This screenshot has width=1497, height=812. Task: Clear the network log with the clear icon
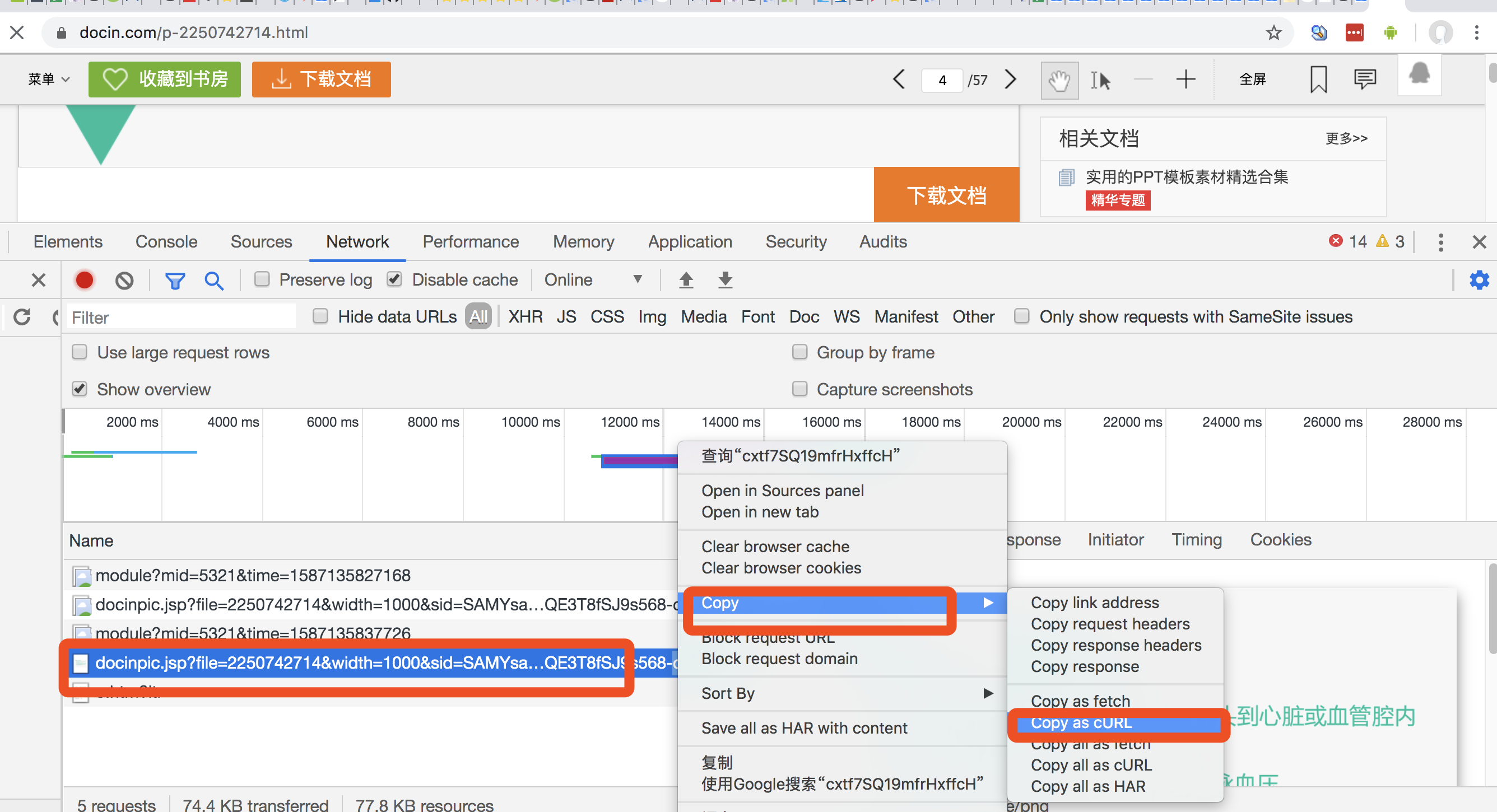coord(124,280)
